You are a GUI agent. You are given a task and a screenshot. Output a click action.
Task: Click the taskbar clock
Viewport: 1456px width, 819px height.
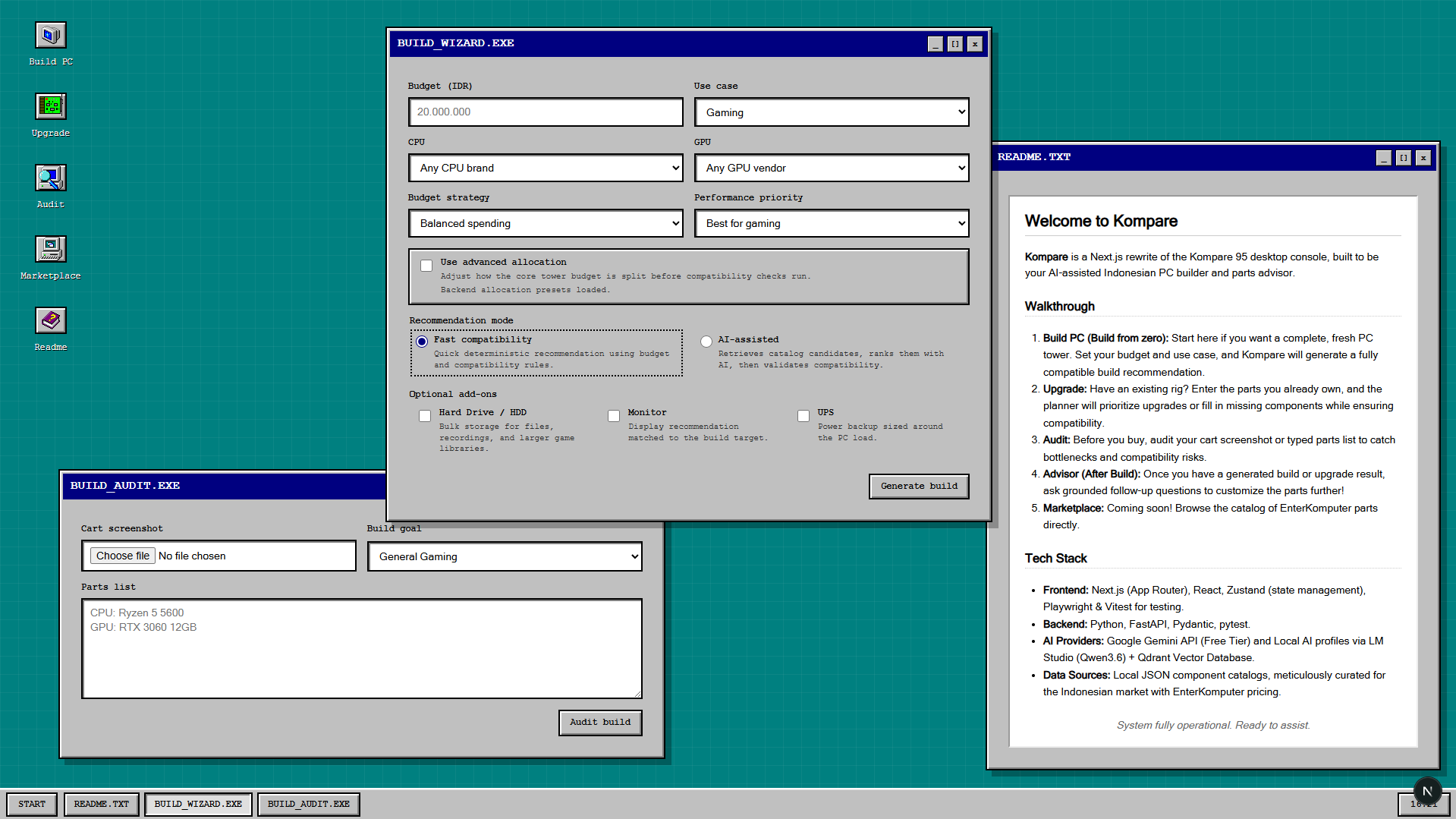tap(1424, 804)
